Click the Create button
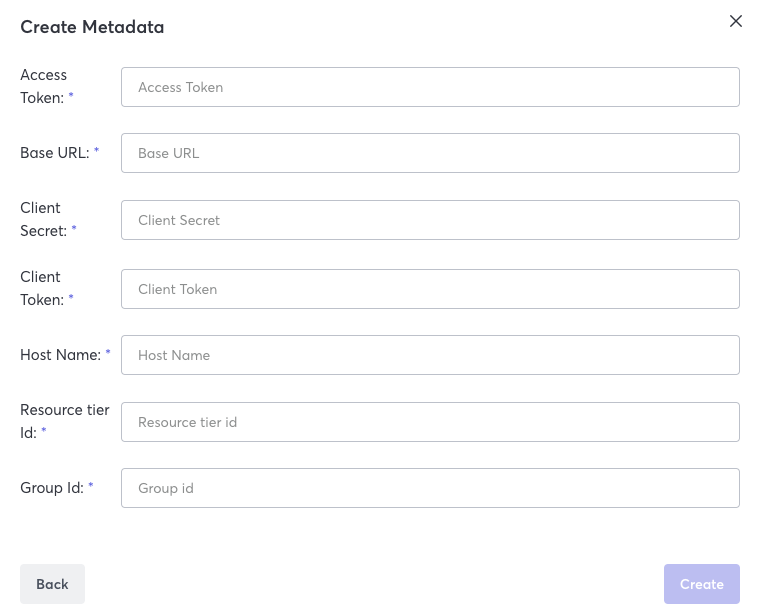The image size is (760, 616). click(701, 584)
